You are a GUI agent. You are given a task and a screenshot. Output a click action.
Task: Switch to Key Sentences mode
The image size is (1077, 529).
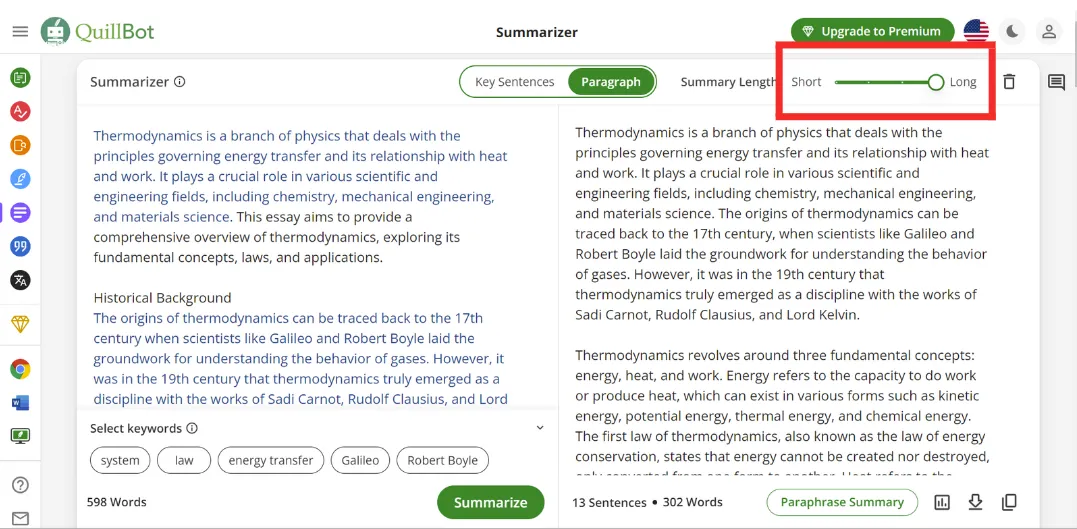tap(514, 82)
